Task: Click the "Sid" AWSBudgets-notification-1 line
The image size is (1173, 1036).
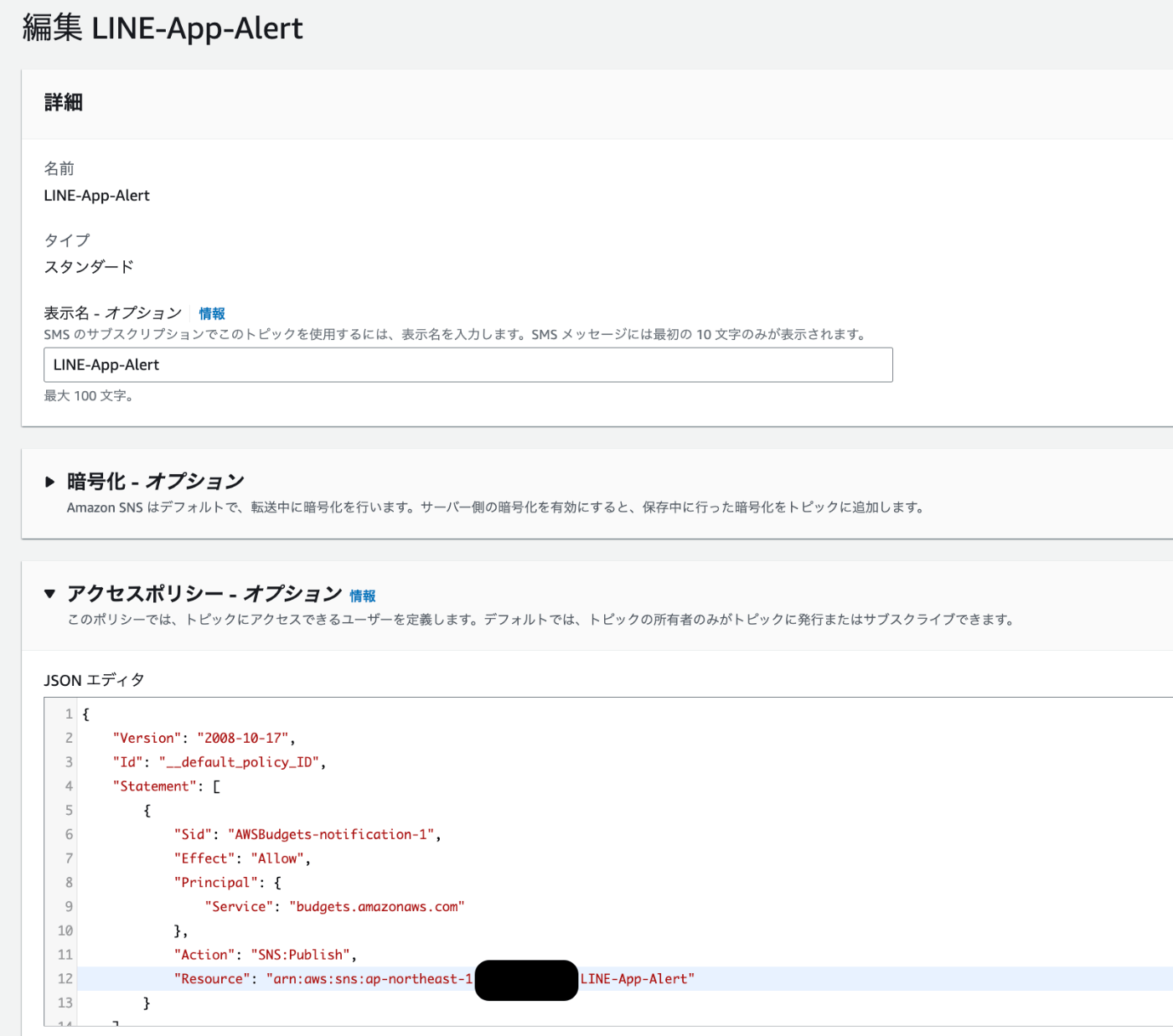Action: click(307, 834)
